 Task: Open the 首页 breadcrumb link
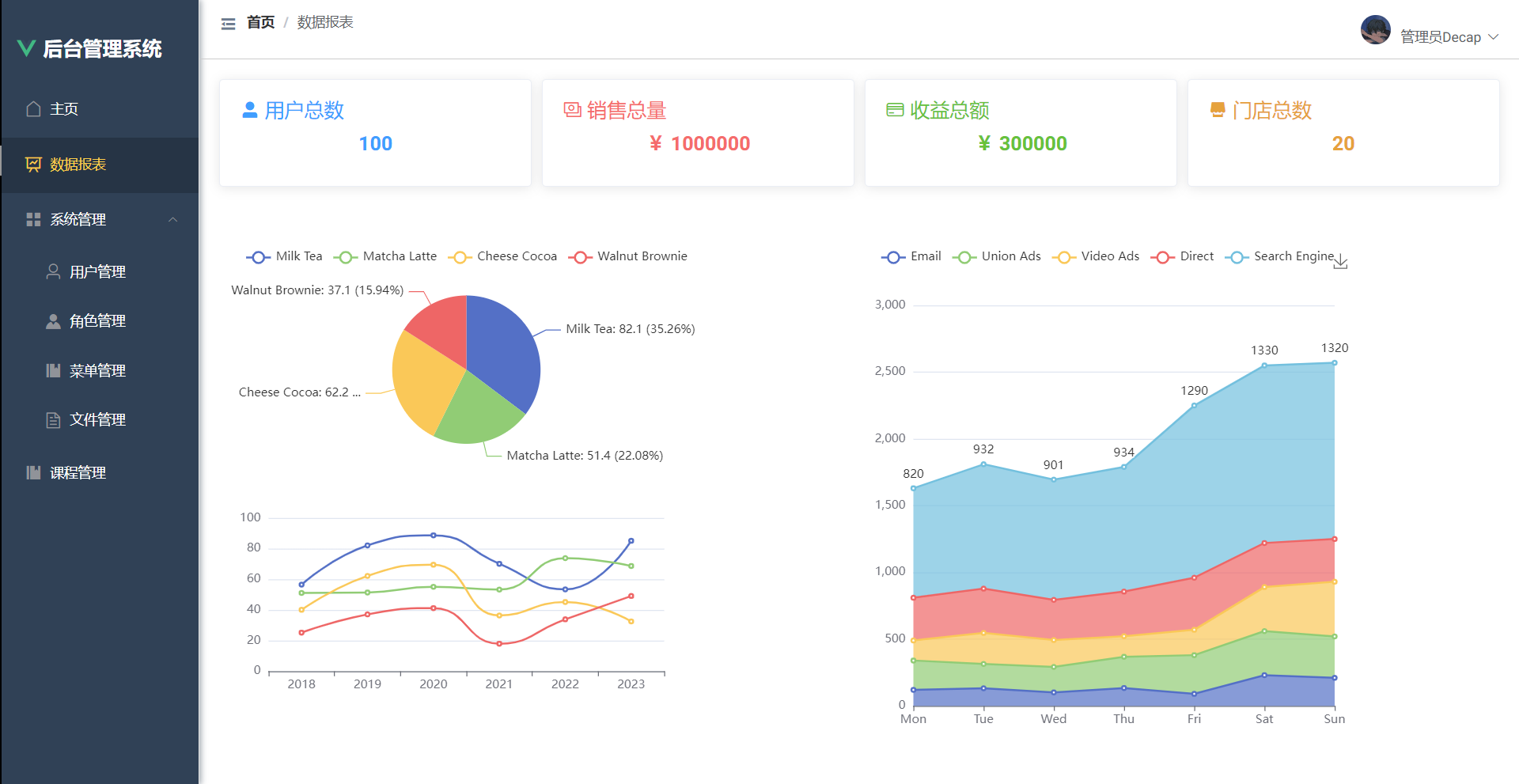coord(259,22)
